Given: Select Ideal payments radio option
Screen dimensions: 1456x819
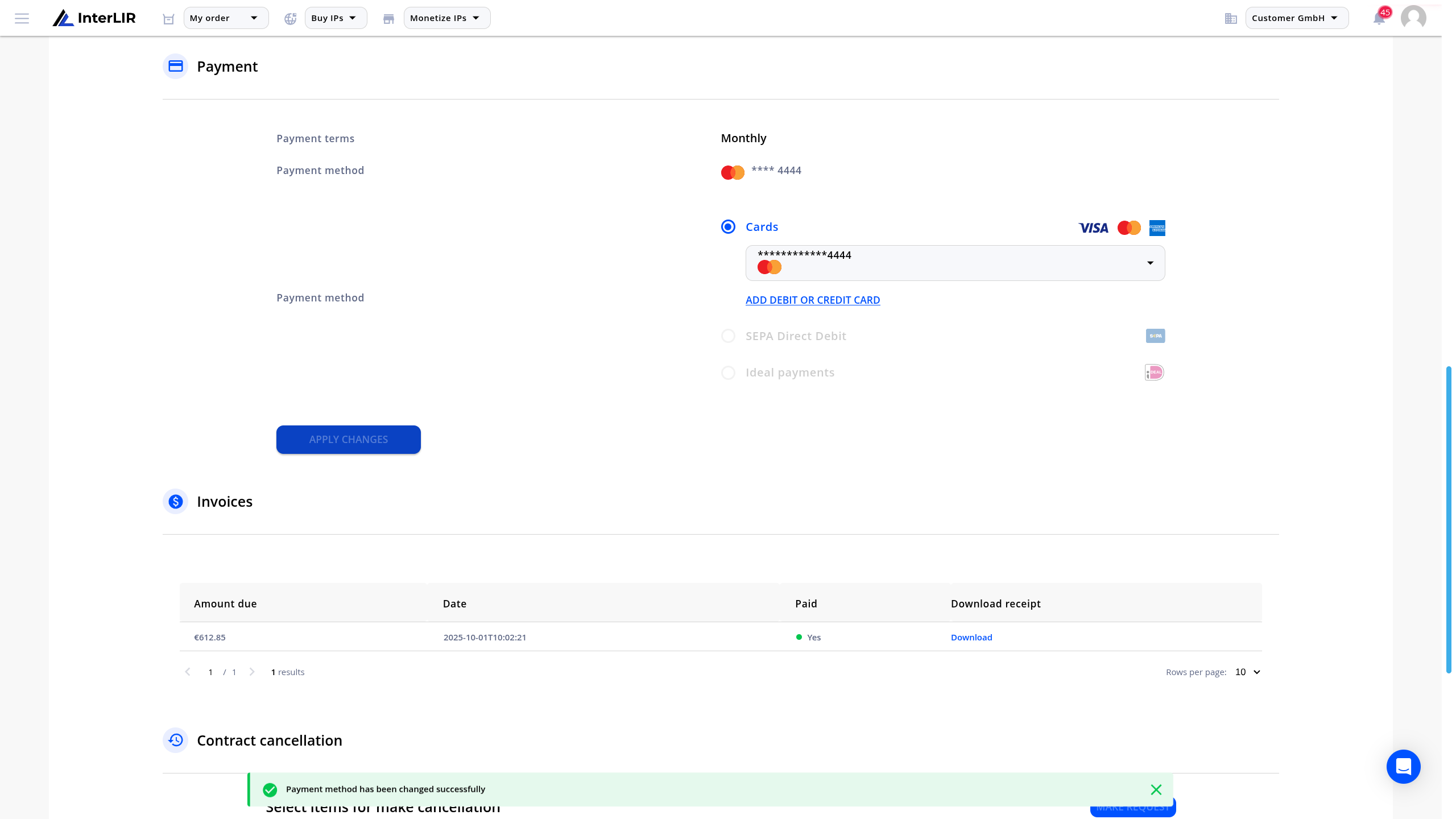Looking at the screenshot, I should coord(728,373).
